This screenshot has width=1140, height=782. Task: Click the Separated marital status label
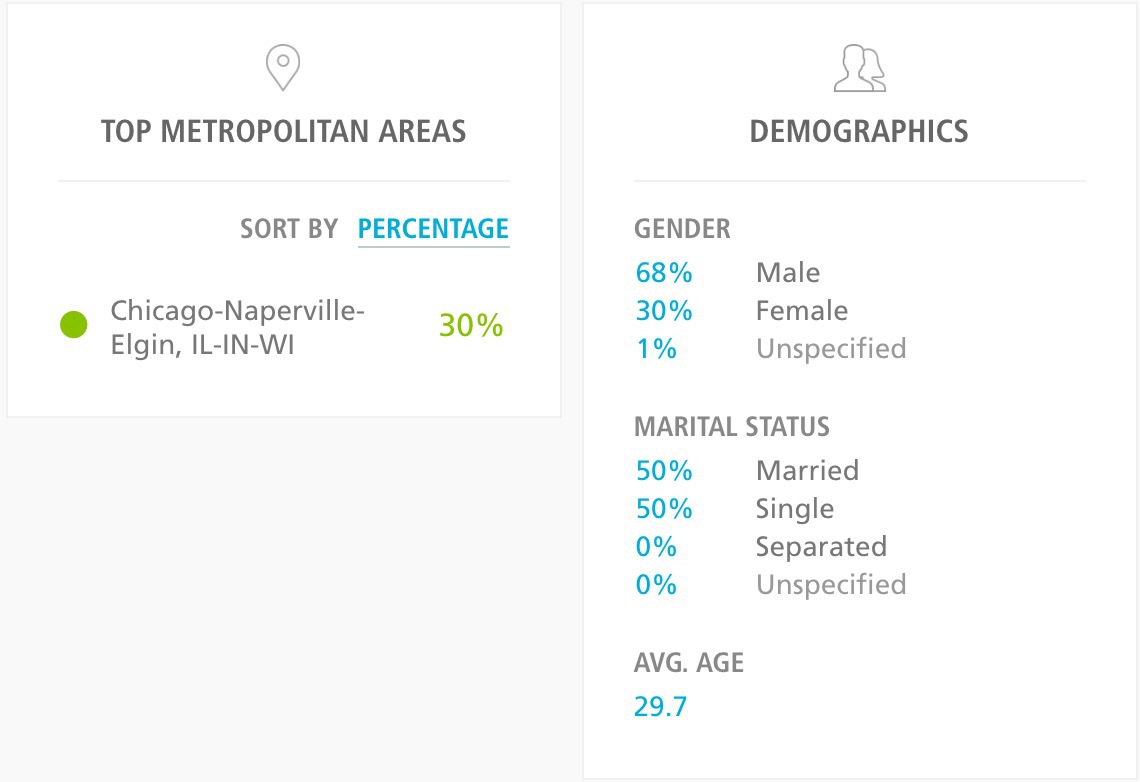[821, 547]
